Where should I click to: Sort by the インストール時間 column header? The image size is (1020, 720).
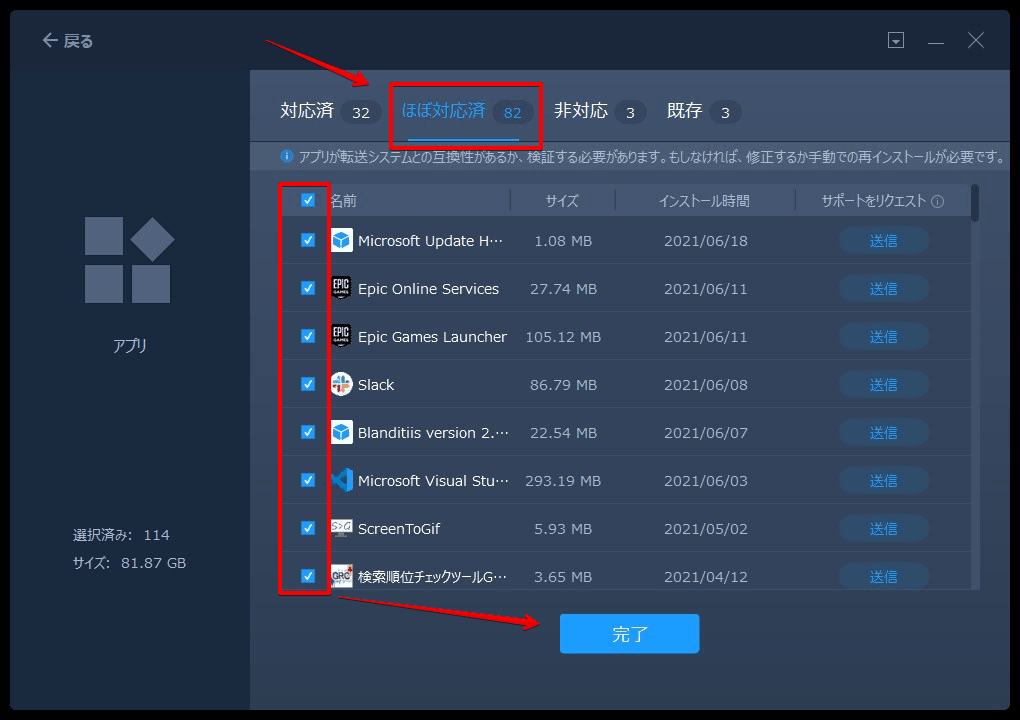[x=705, y=201]
